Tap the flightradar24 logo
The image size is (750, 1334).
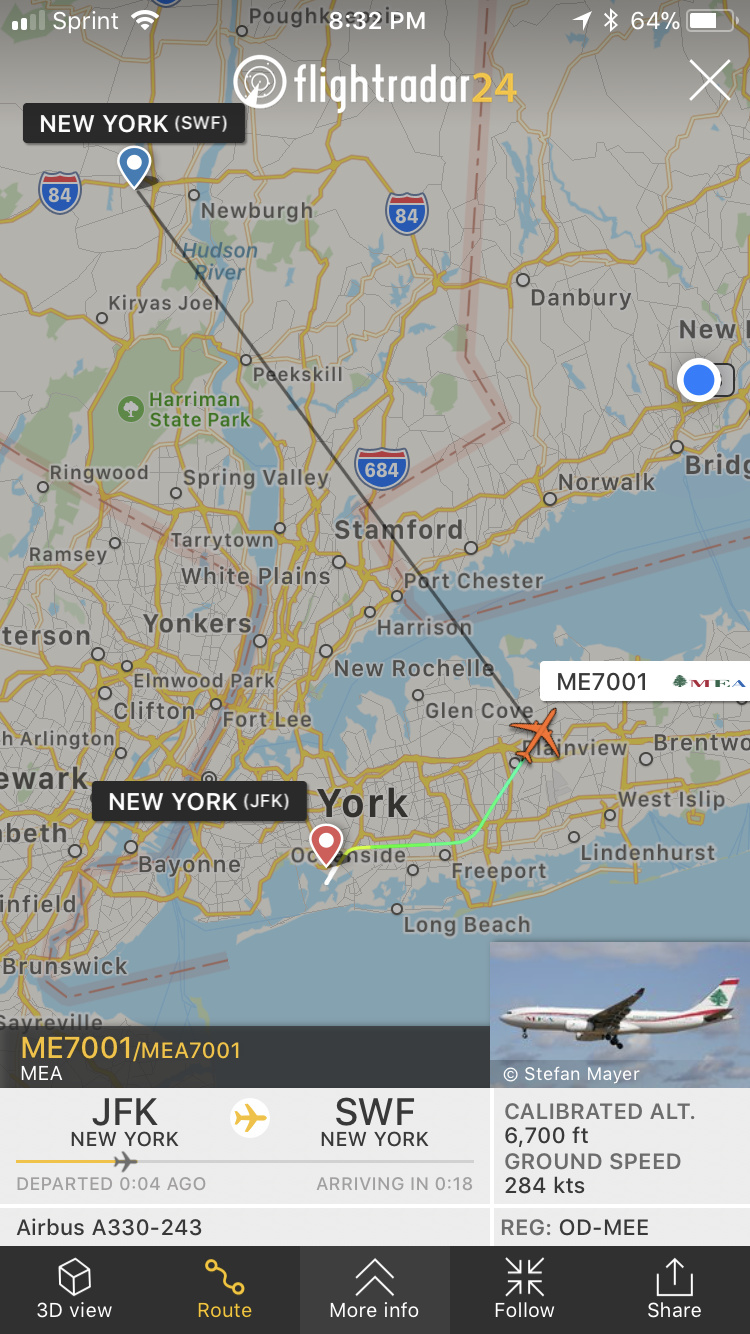tap(375, 84)
